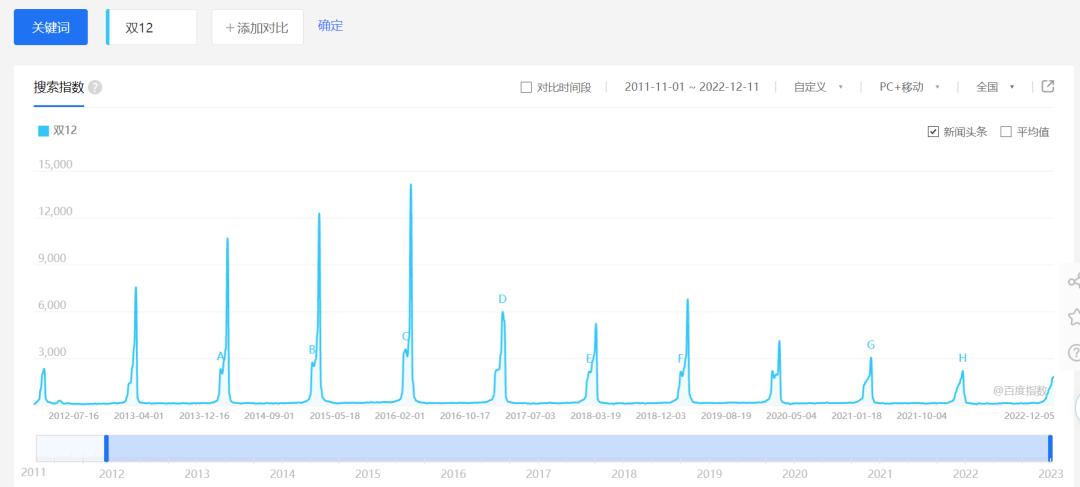Click the share icon on right sidebar
1080x487 pixels.
[1073, 281]
